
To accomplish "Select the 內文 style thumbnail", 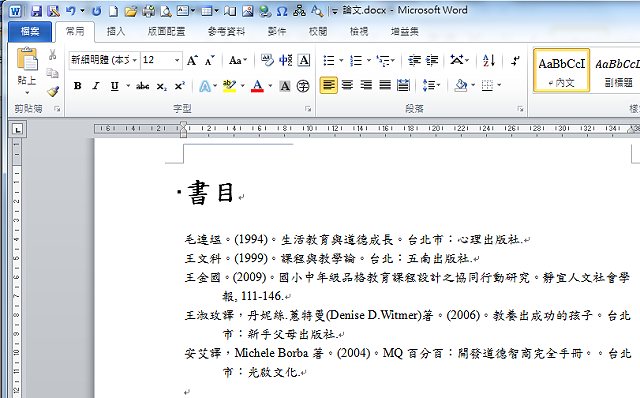I will (562, 70).
